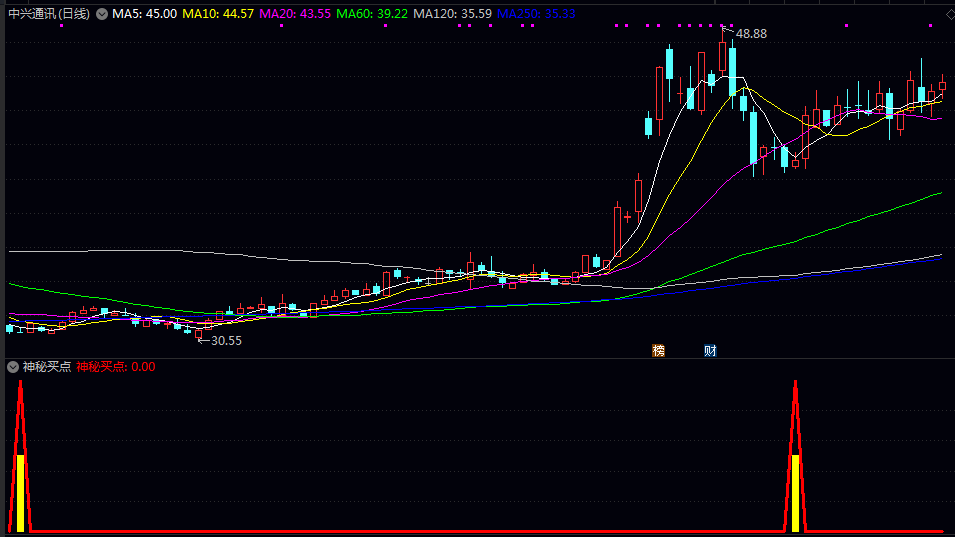Click the 48.88 high price marker
The image size is (955, 537).
[x=751, y=34]
